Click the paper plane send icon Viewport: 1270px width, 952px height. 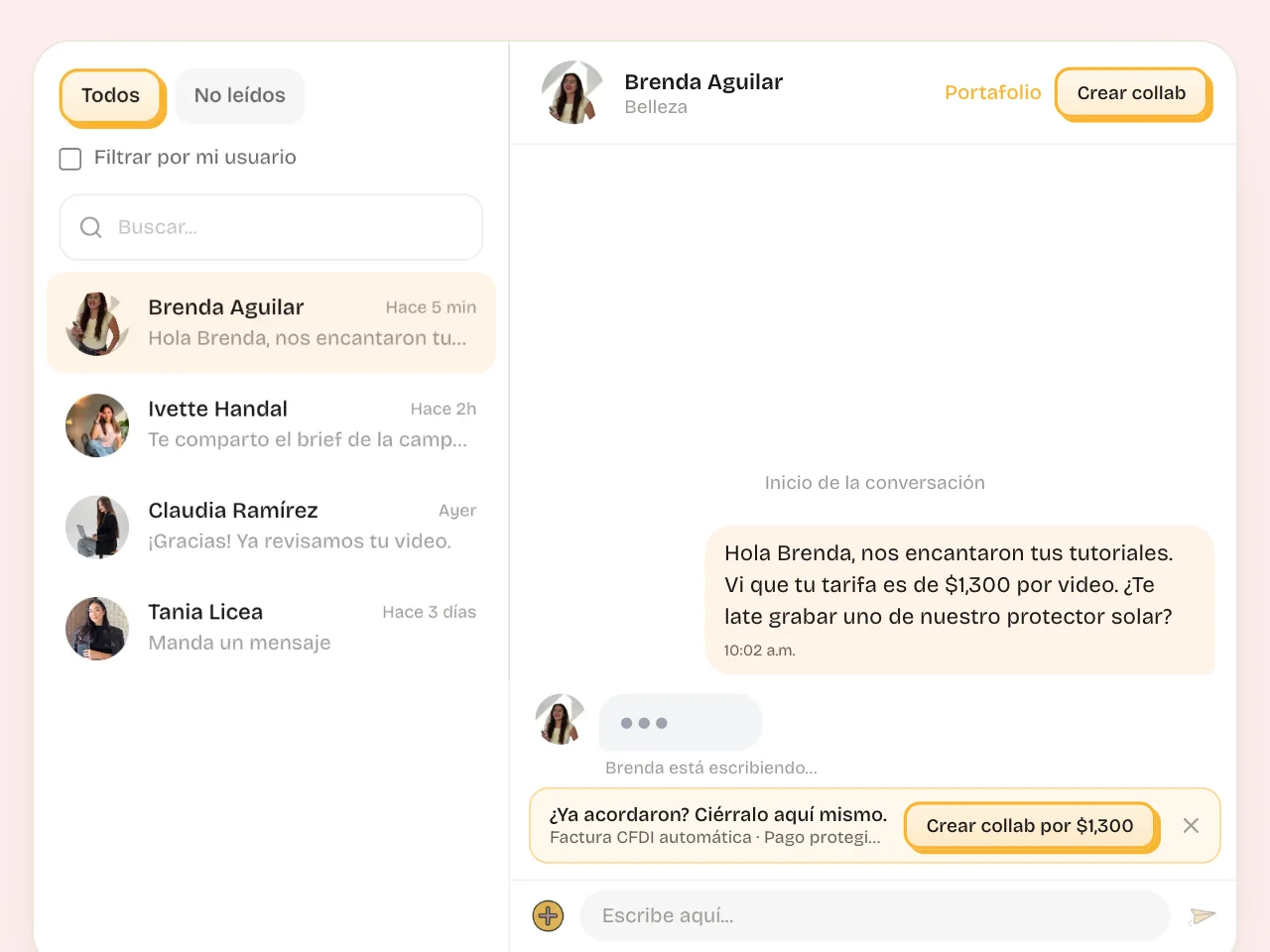[x=1203, y=915]
